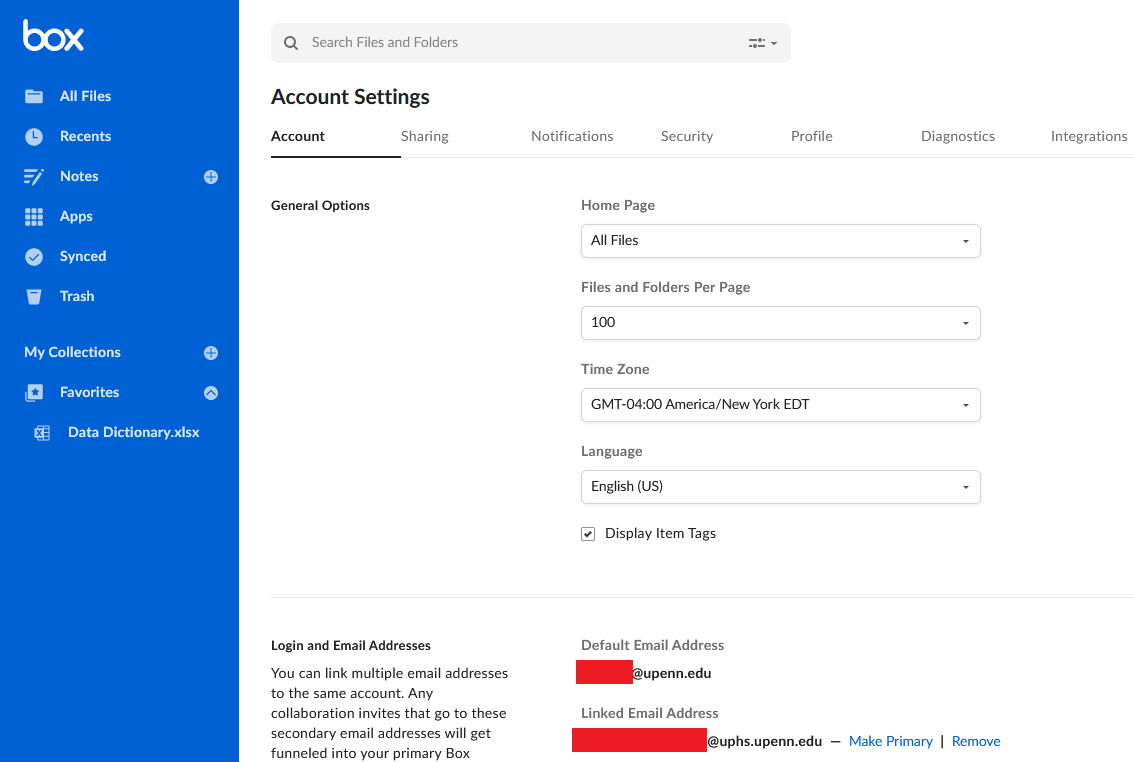Viewport: 1134px width, 762px height.
Task: Click Make Primary link
Action: (890, 741)
